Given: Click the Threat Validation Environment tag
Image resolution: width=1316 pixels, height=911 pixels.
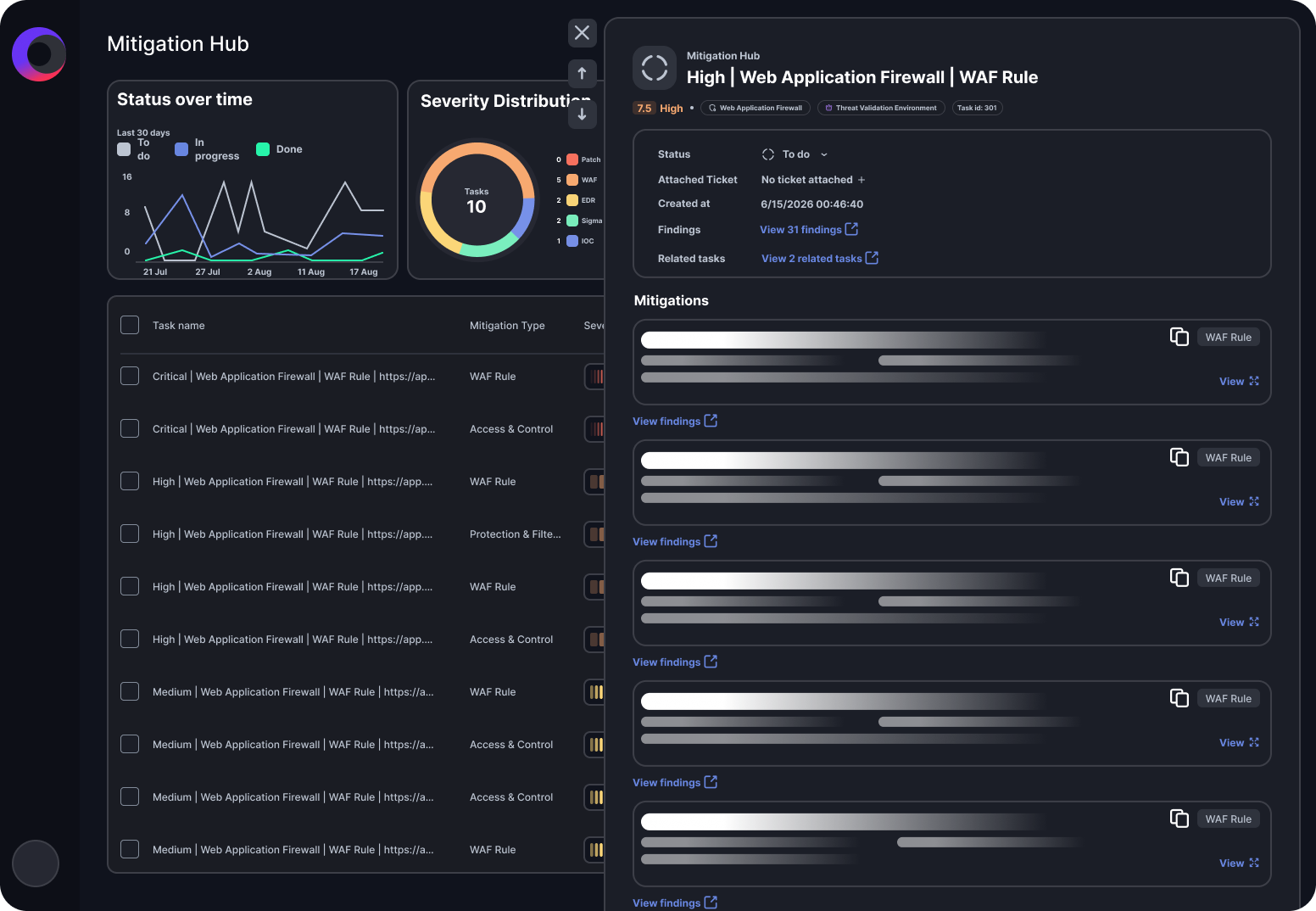Looking at the screenshot, I should tap(881, 108).
